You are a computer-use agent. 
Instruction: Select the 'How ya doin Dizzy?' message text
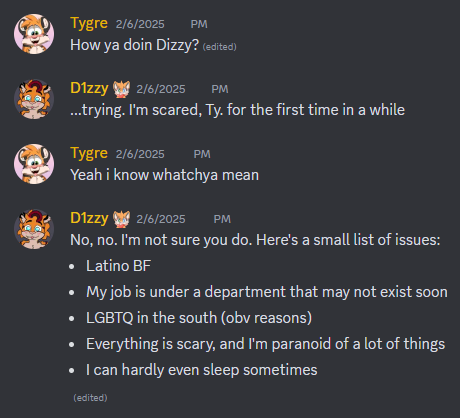pos(134,45)
